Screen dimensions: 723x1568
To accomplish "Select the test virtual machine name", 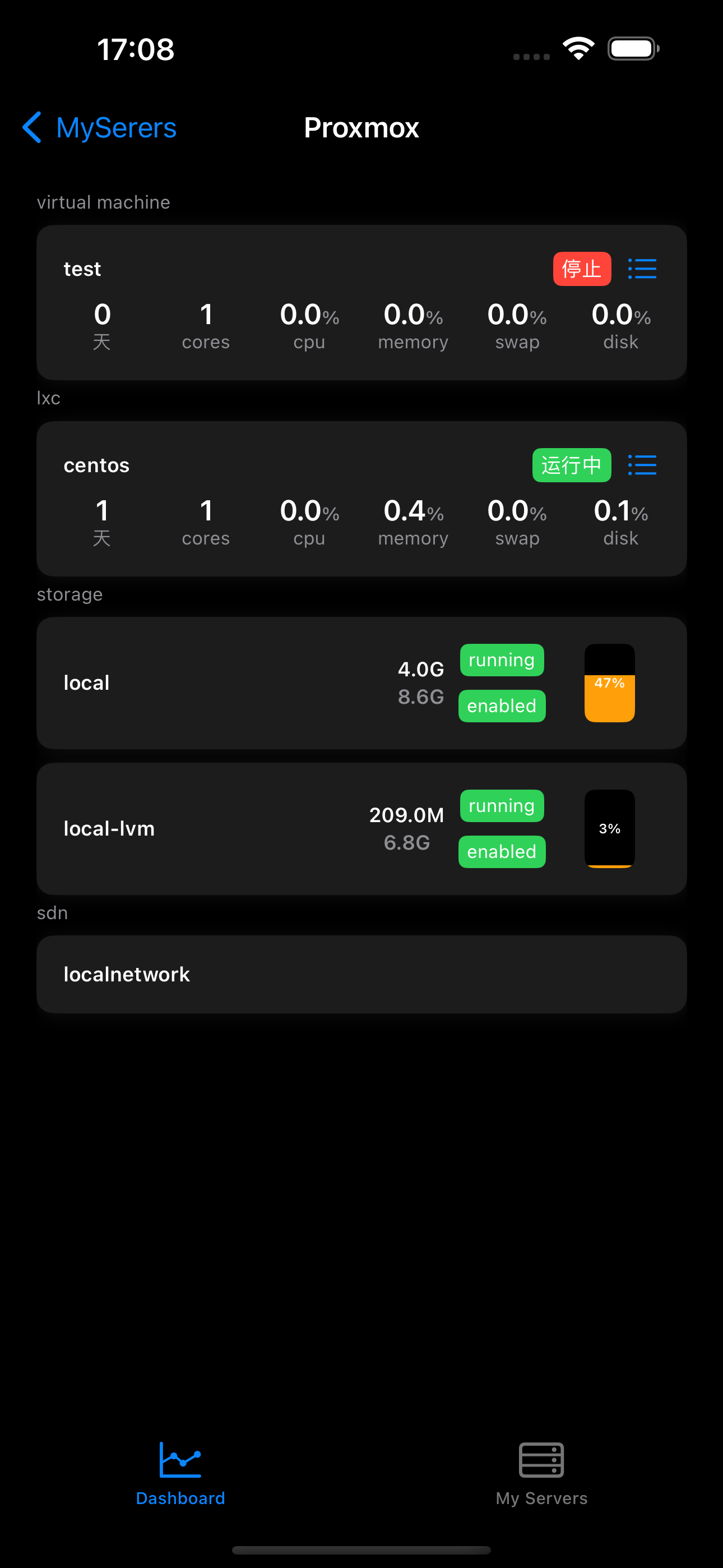I will (82, 269).
